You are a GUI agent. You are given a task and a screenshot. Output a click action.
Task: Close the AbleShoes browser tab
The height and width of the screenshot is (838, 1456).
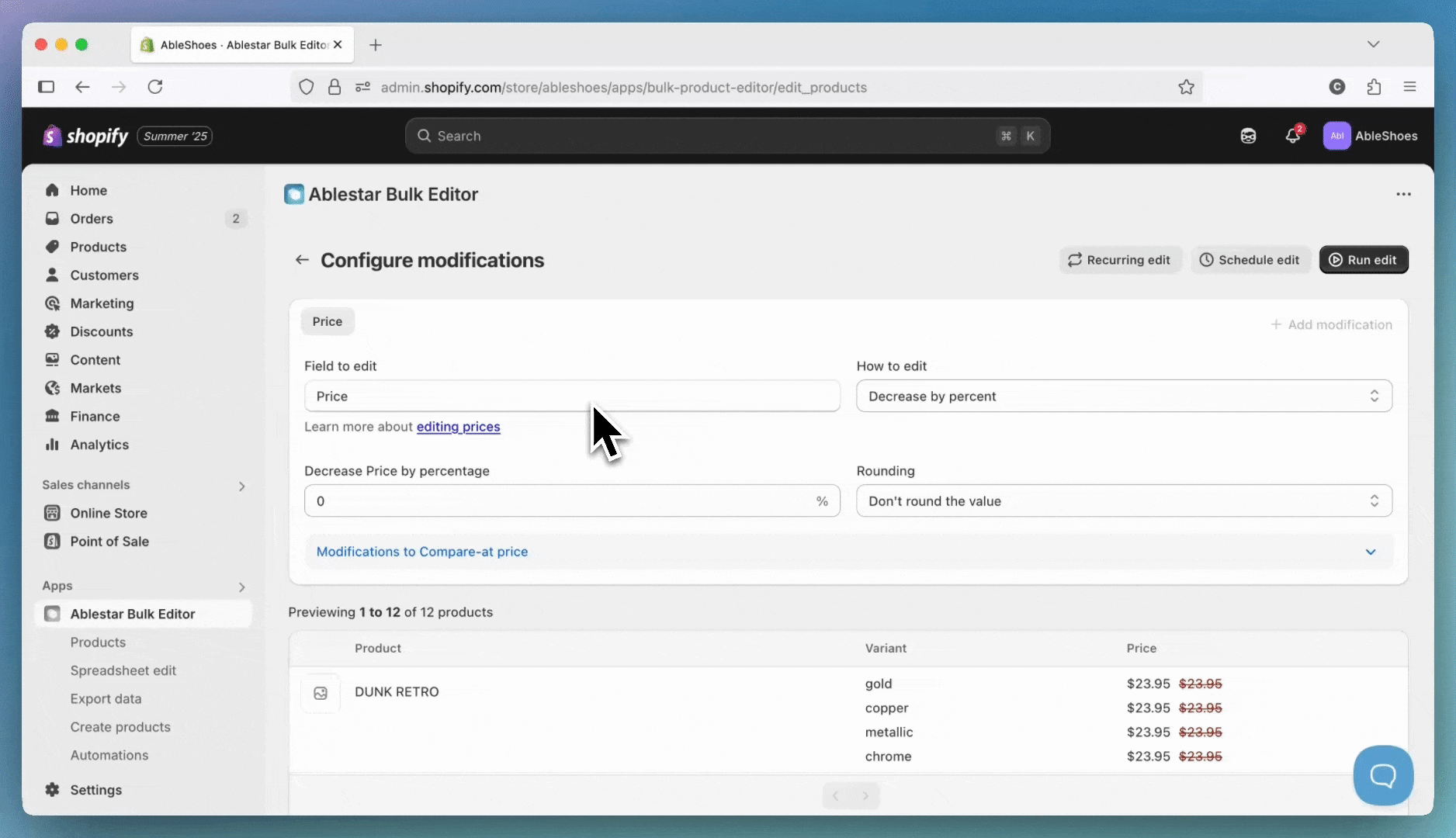click(338, 44)
